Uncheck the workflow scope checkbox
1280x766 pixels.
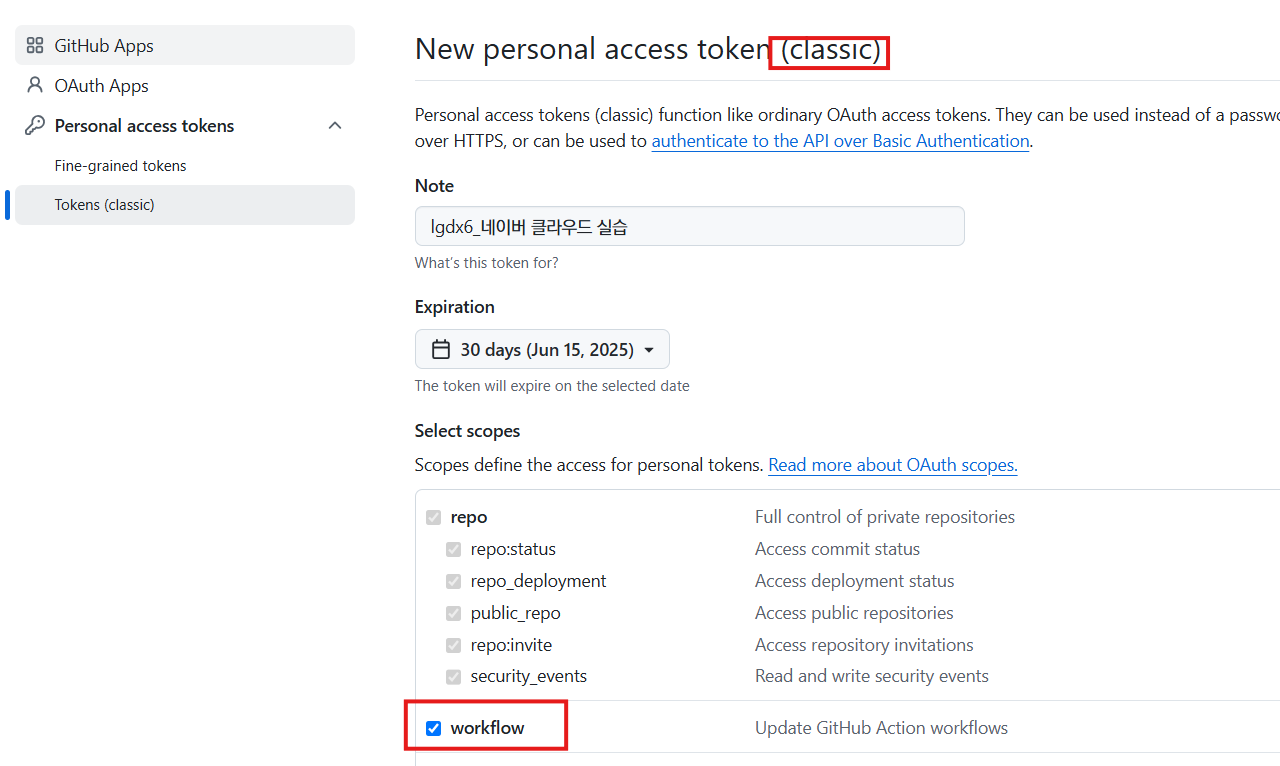433,728
